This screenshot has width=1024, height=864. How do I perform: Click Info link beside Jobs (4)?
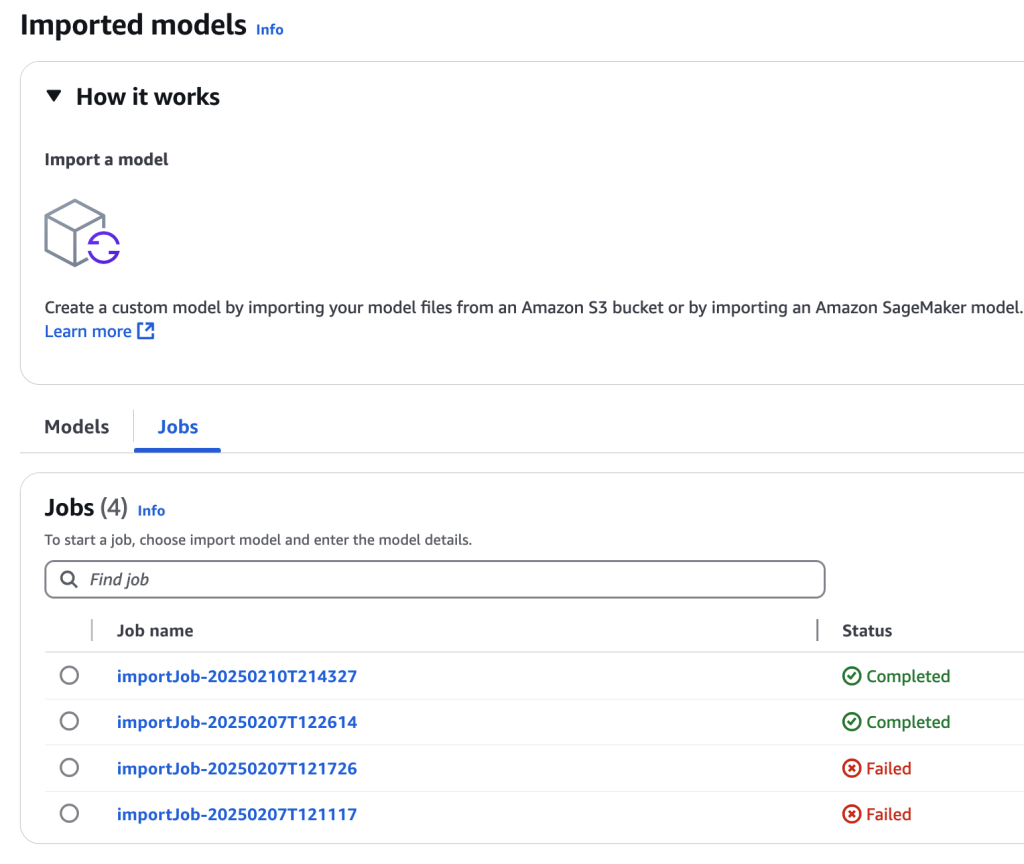tap(151, 510)
